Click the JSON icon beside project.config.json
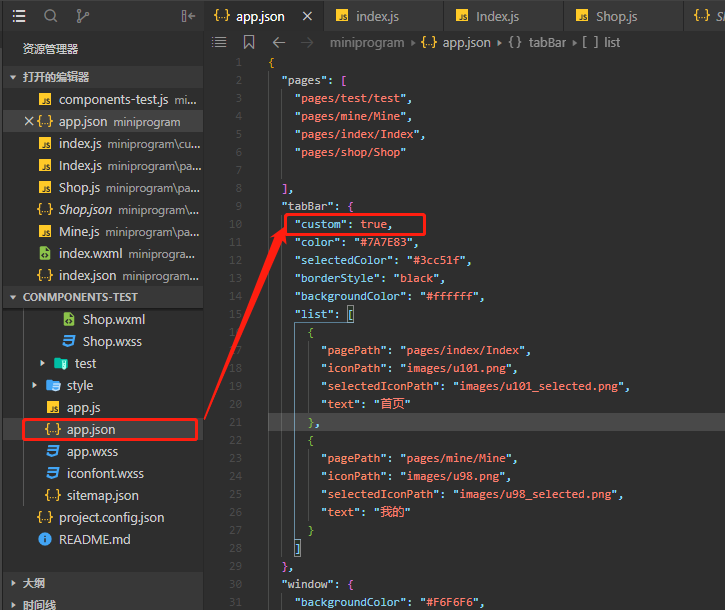This screenshot has height=610, width=725. click(x=45, y=517)
